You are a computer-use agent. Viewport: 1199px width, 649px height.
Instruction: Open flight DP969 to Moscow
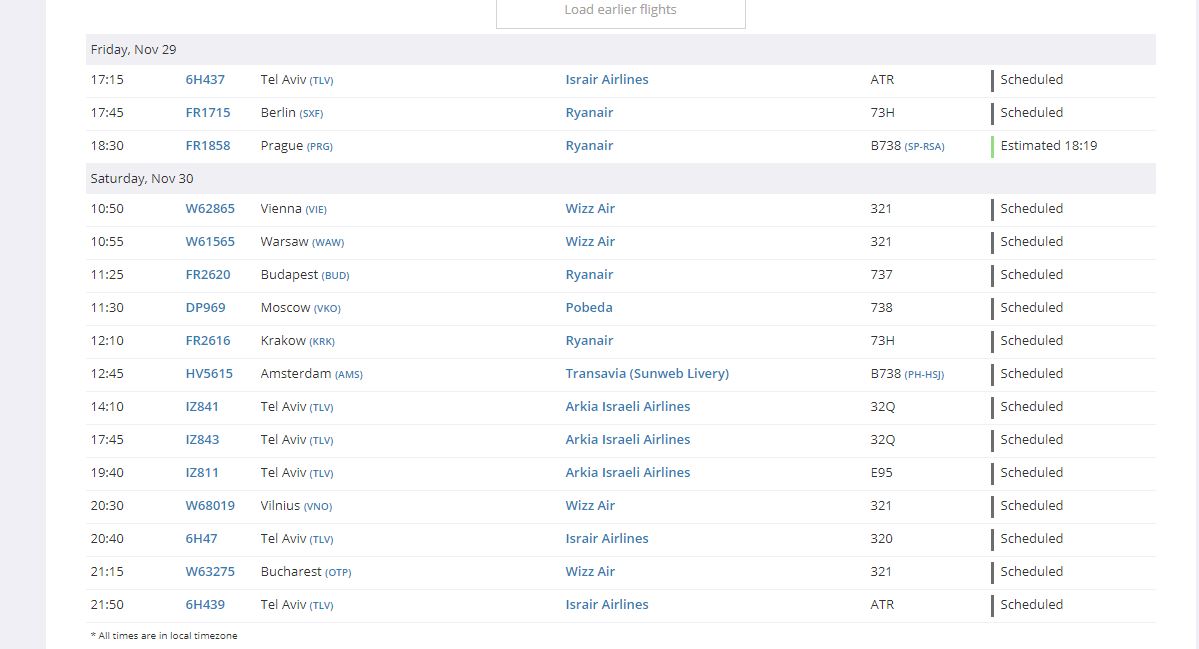pyautogui.click(x=205, y=307)
